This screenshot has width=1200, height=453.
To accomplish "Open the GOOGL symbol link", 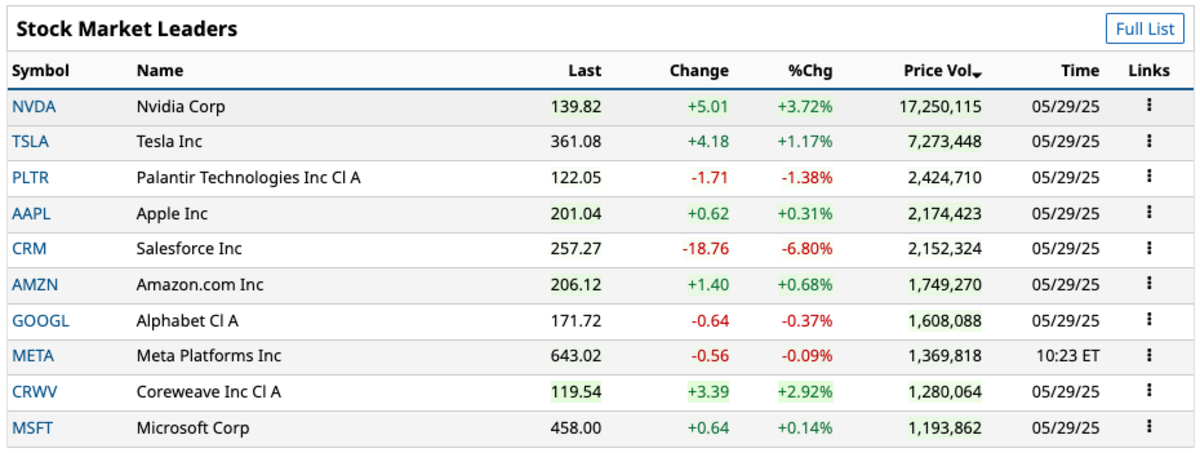I will [40, 321].
